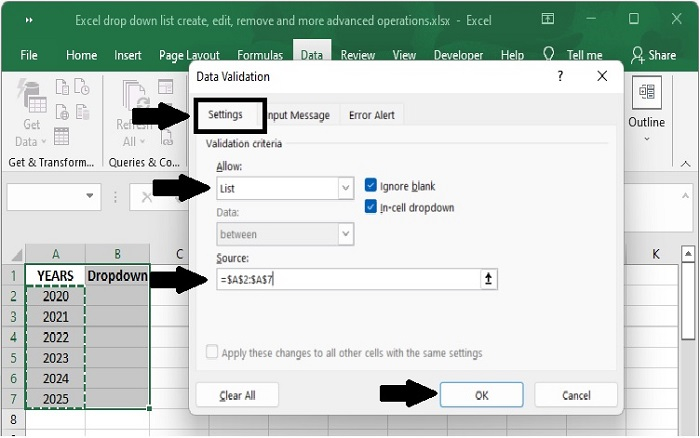This screenshot has height=438, width=700.
Task: Click cell with value 2022
Action: 55,337
